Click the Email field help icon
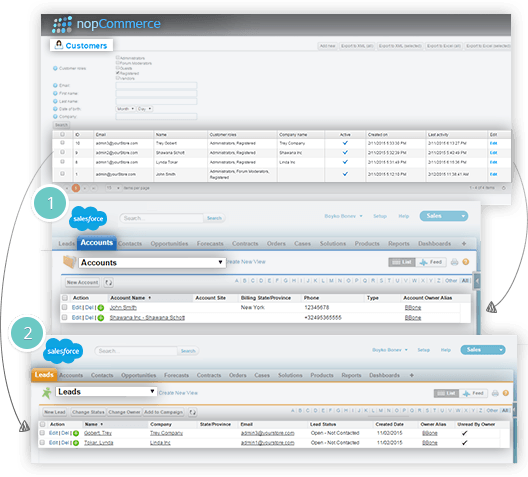 click(55, 86)
